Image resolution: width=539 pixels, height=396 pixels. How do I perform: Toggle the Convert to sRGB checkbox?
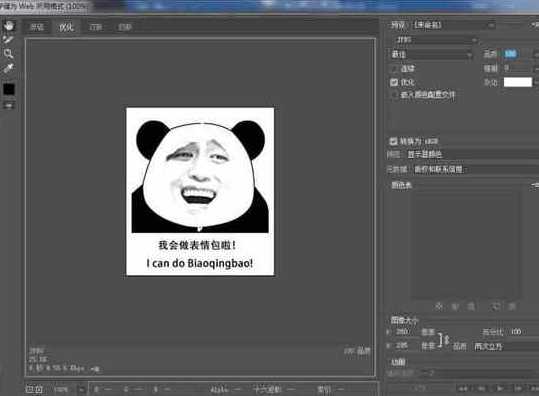coord(393,141)
